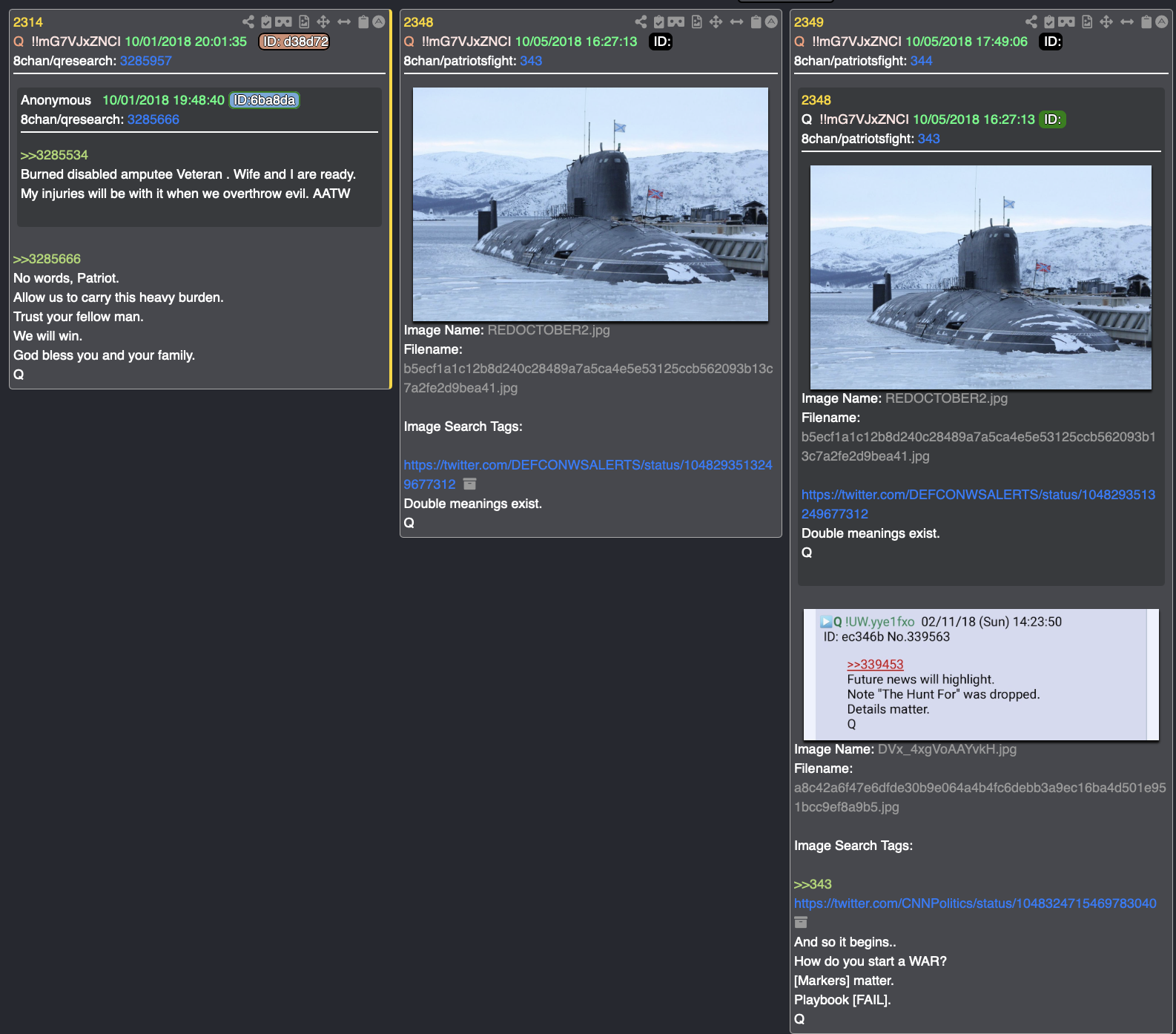The width and height of the screenshot is (1176, 1034).
Task: Open CNNPolitics Twitter status link
Action: click(975, 903)
